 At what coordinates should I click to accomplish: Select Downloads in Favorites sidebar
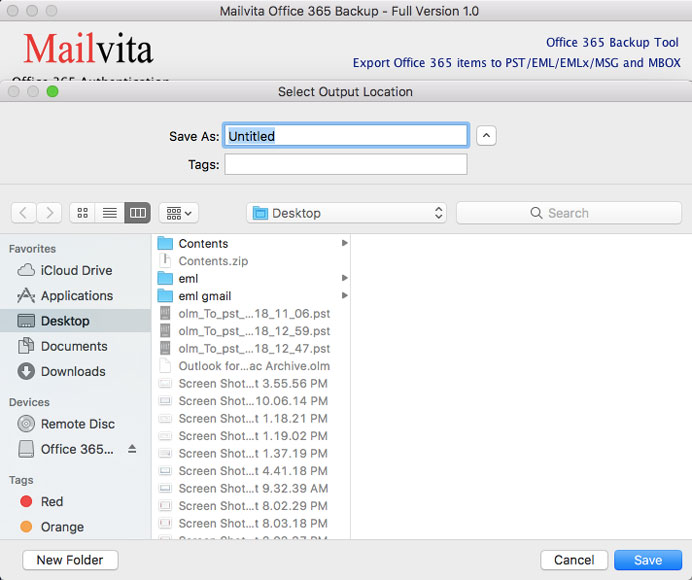pyautogui.click(x=72, y=371)
